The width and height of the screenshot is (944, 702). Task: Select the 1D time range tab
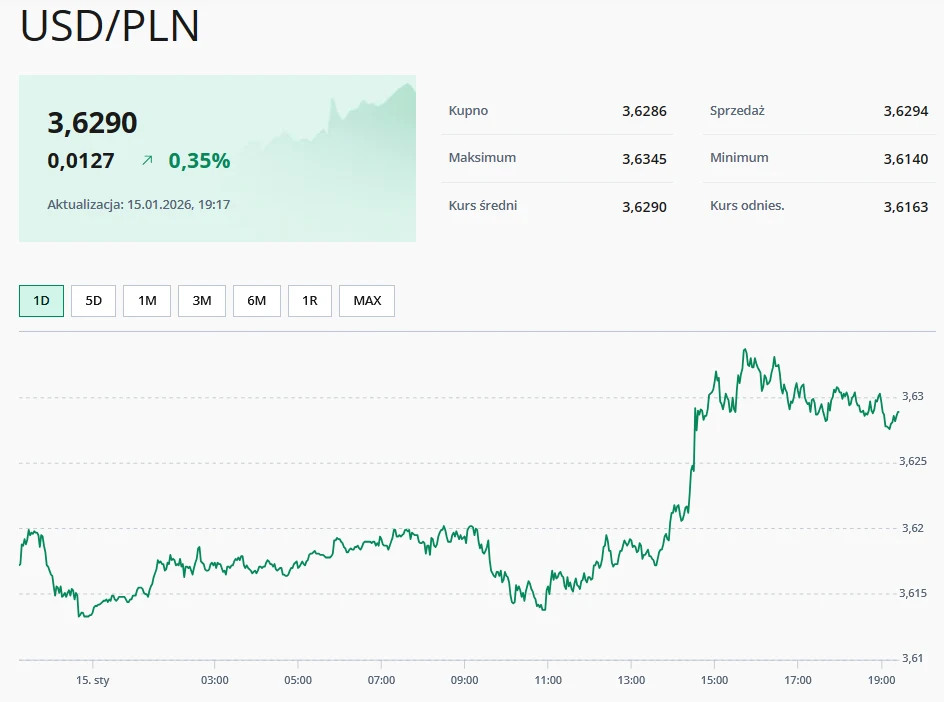tap(39, 300)
